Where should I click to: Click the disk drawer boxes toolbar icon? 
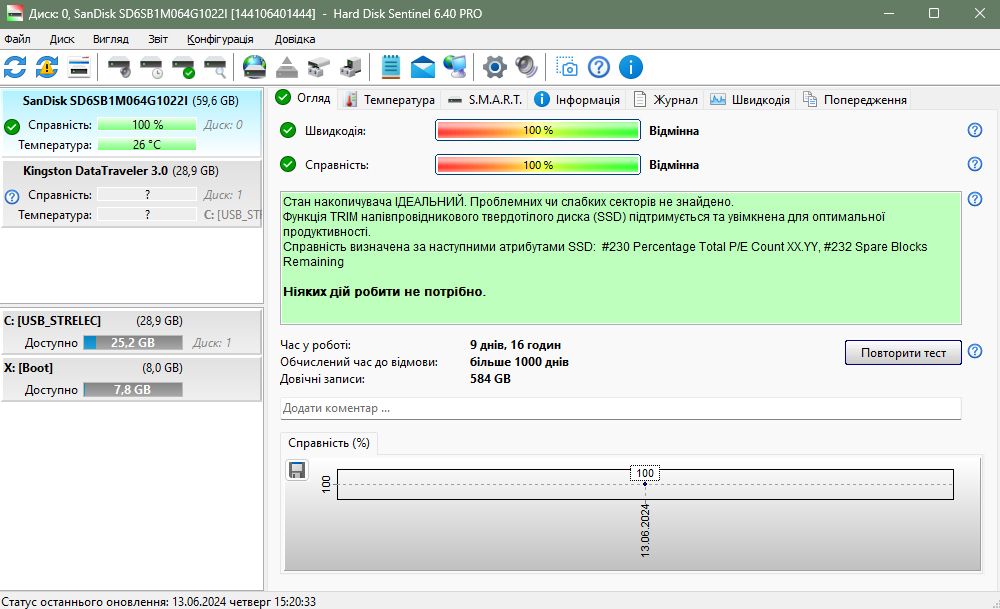click(x=319, y=67)
